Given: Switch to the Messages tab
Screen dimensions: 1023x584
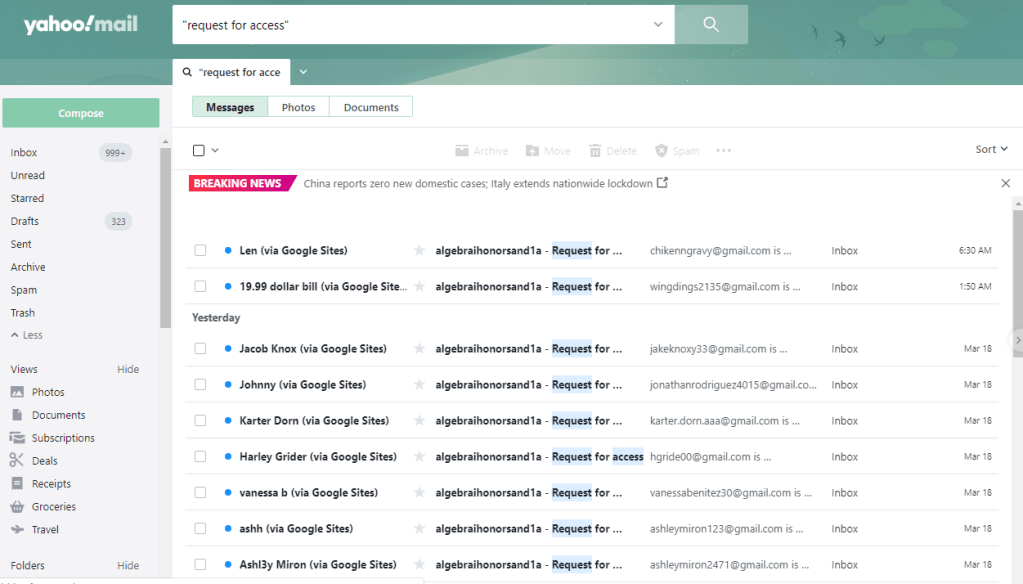Looking at the screenshot, I should (230, 107).
